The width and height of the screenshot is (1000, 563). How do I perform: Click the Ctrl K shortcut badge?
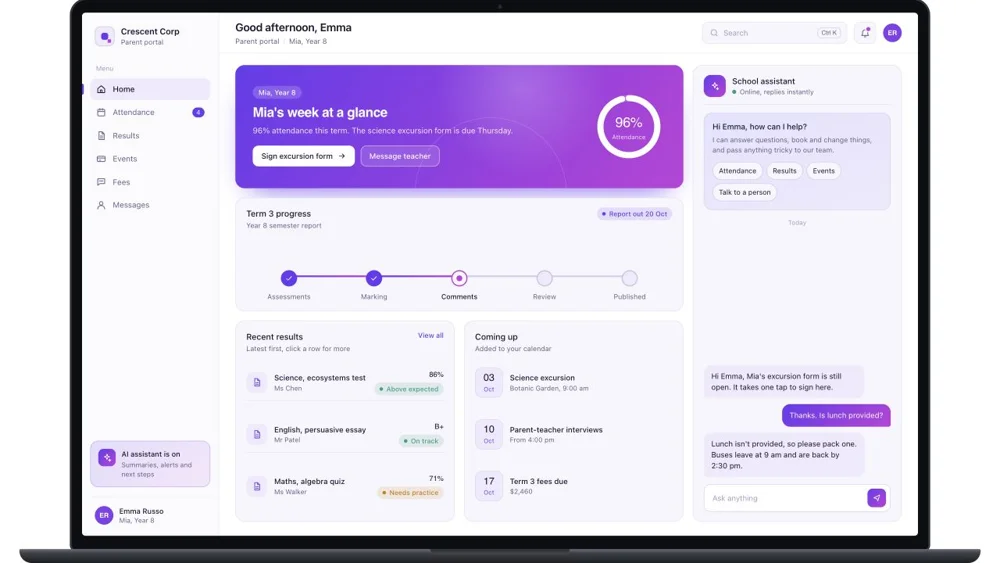[x=829, y=33]
